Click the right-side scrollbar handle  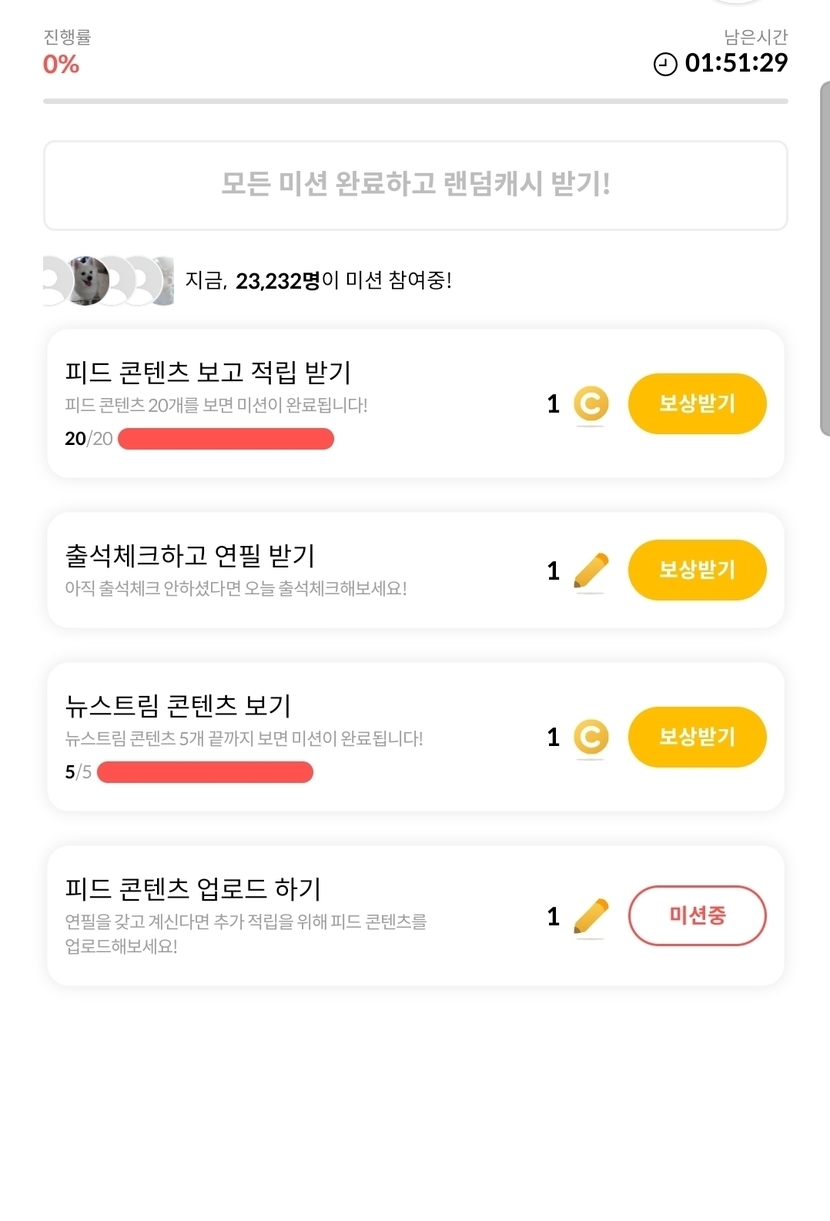pyautogui.click(x=824, y=258)
